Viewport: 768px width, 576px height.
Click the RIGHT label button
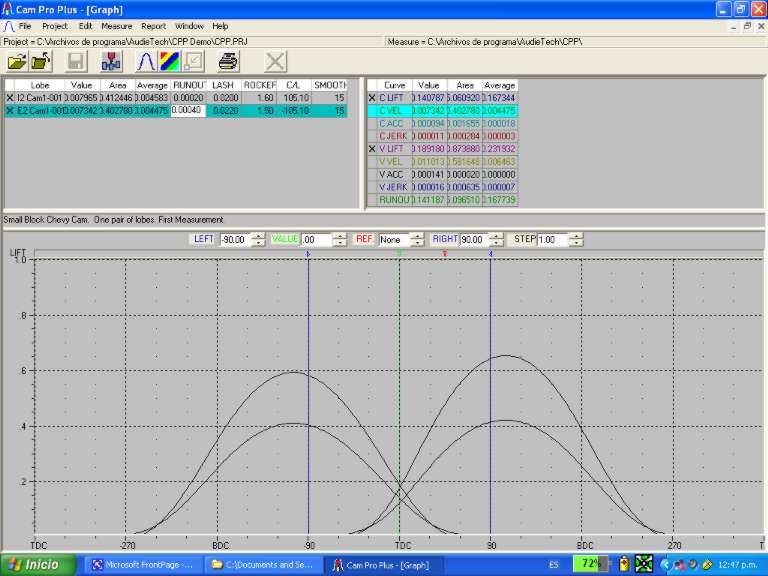click(x=444, y=239)
